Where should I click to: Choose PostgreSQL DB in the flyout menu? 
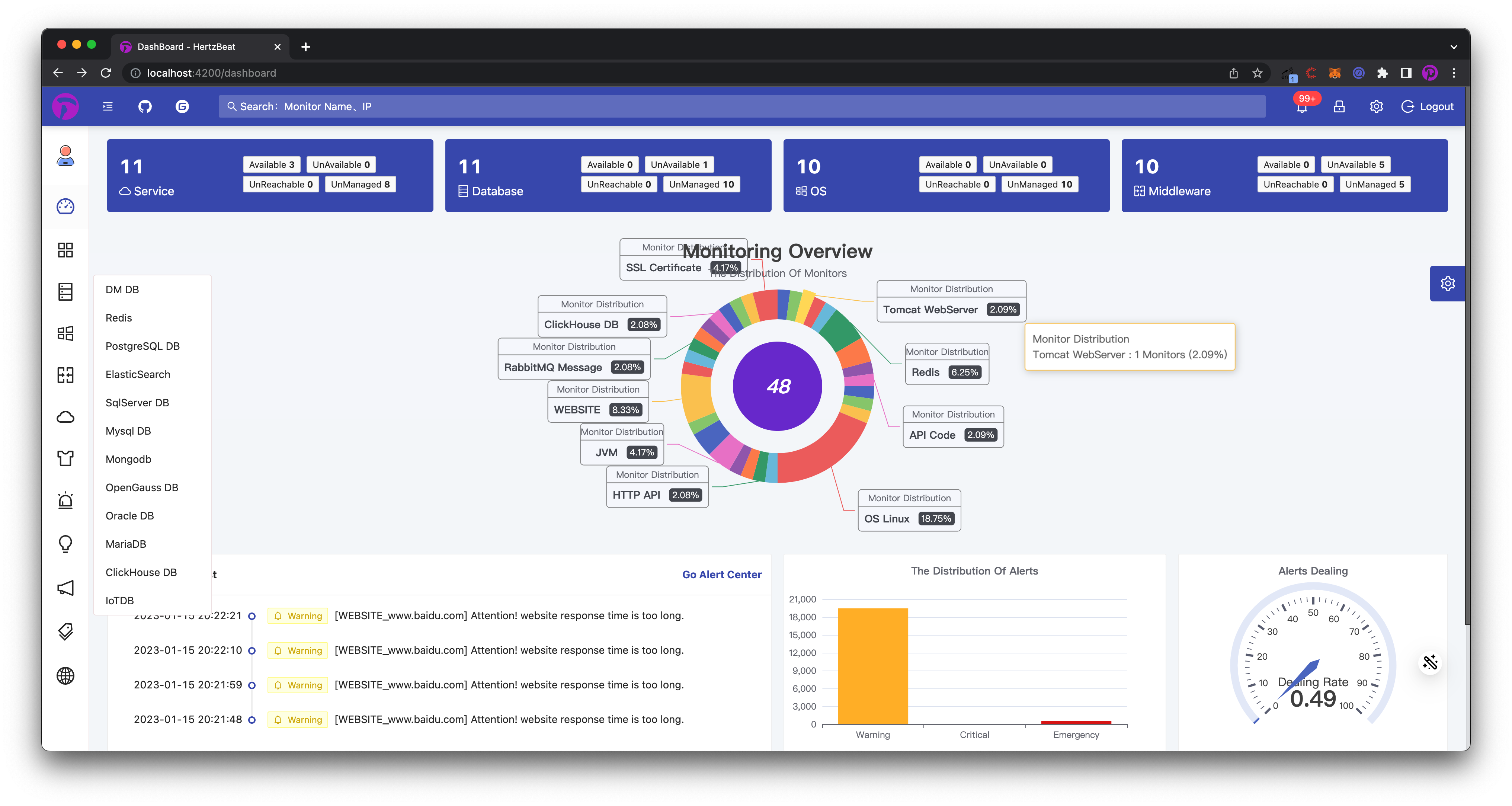point(142,346)
